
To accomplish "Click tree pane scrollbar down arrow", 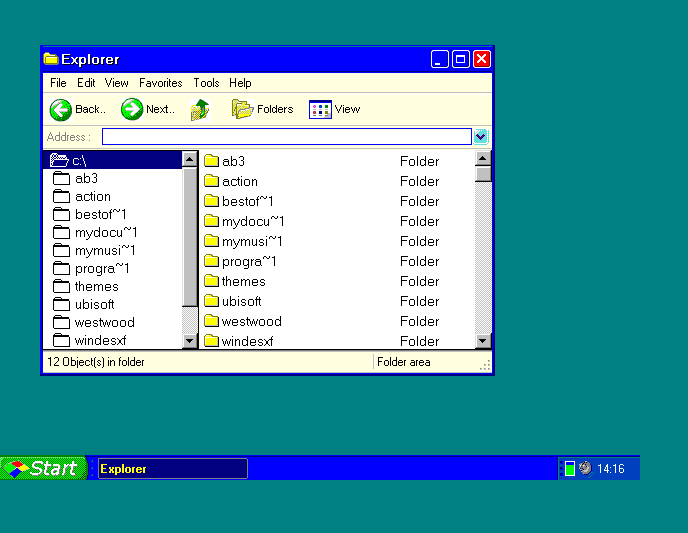I will point(190,340).
